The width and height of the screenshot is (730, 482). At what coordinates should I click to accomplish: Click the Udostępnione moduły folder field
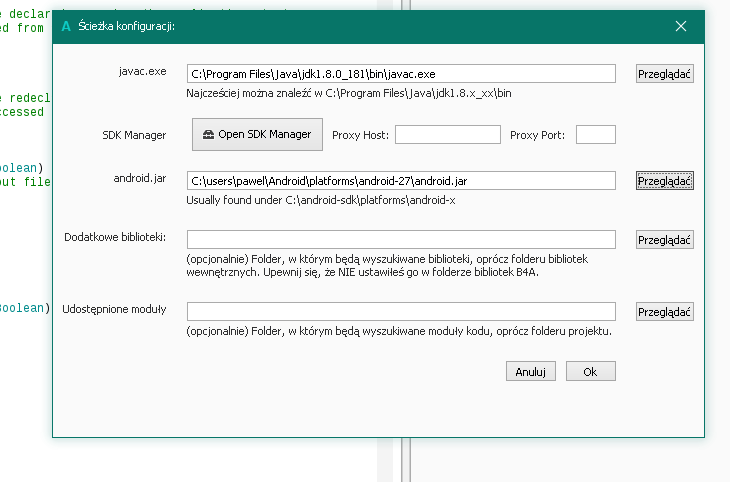(x=400, y=311)
